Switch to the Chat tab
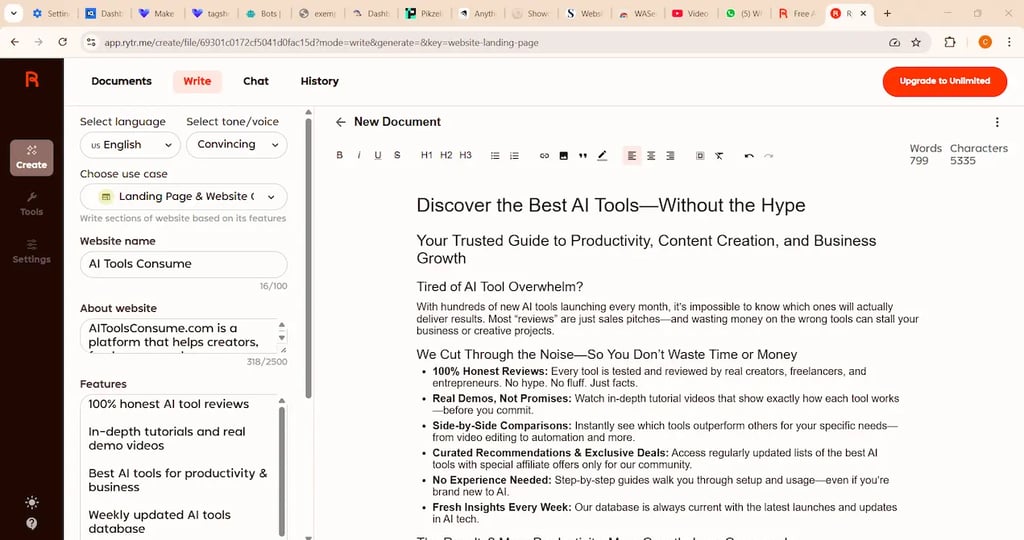 pos(256,81)
